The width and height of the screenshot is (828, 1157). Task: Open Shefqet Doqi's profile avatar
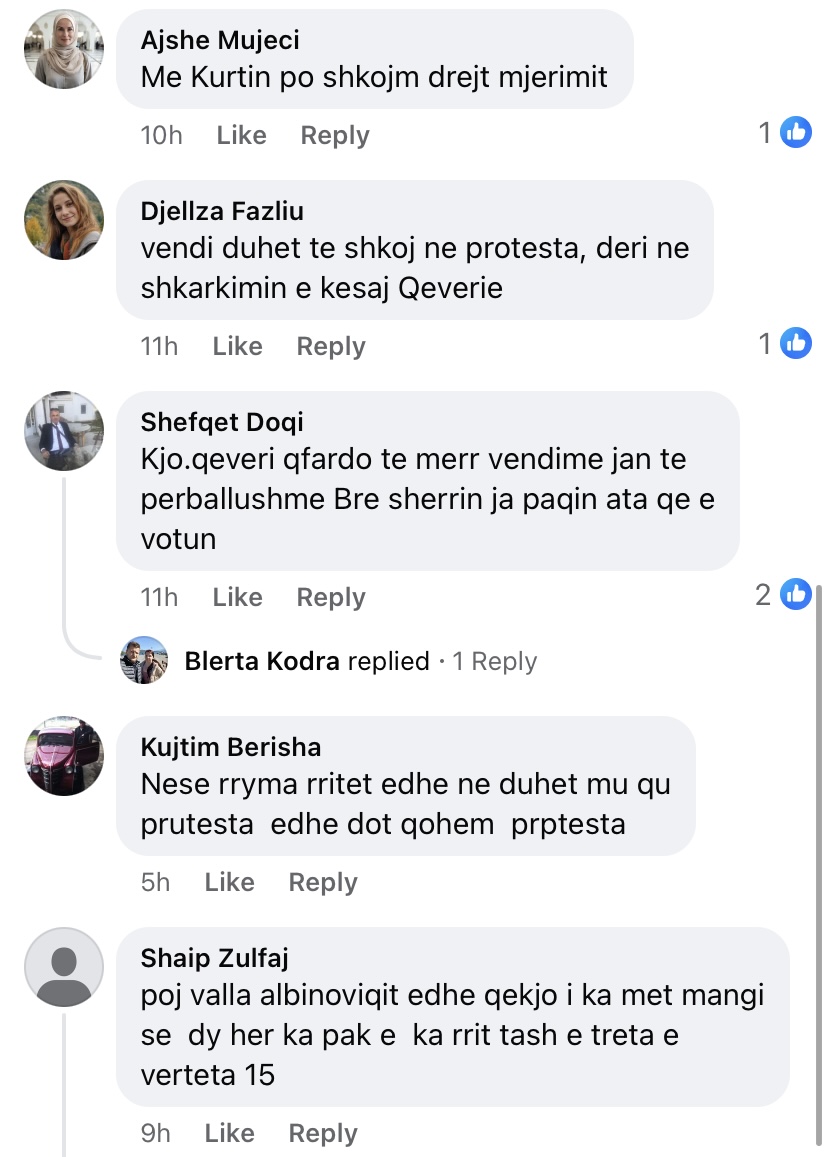pyautogui.click(x=64, y=431)
